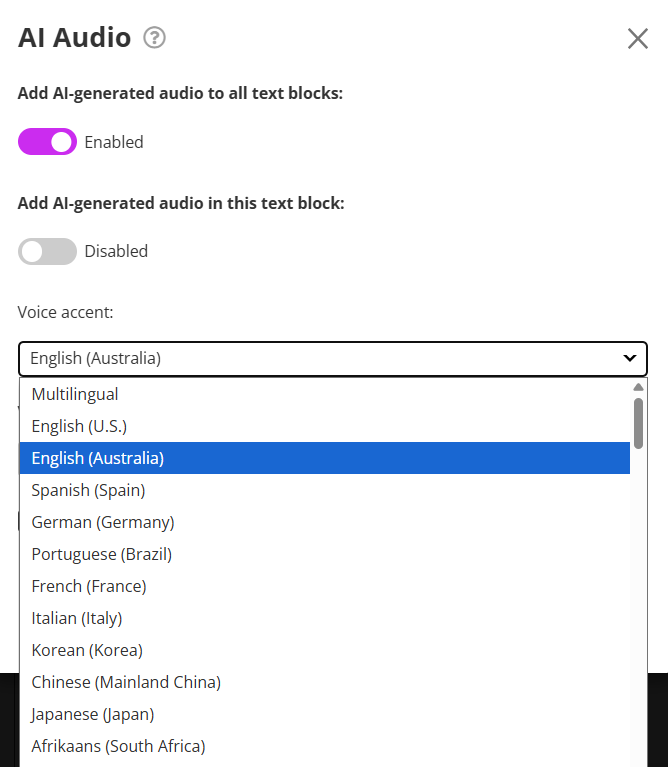Choose Japanese (Japan) voice accent
Image resolution: width=668 pixels, height=767 pixels.
pyautogui.click(x=93, y=714)
